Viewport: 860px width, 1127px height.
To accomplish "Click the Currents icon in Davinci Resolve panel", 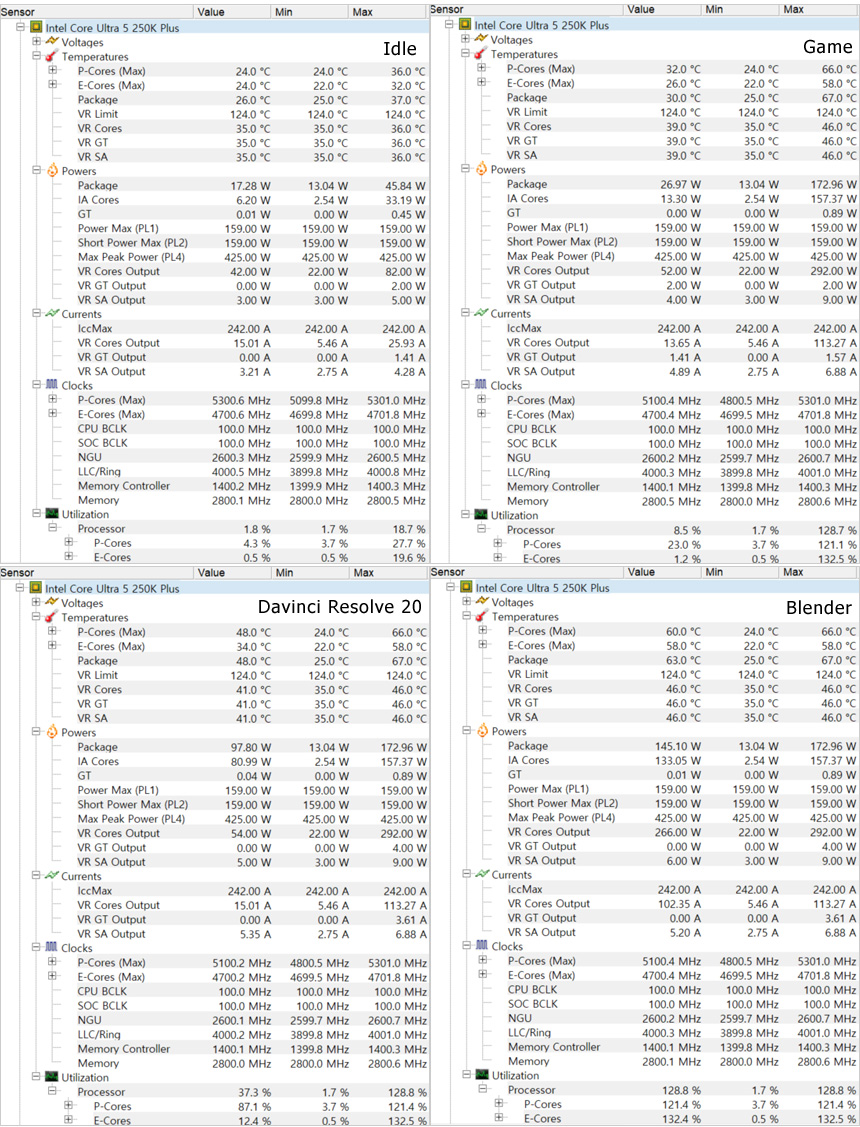I will (52, 877).
